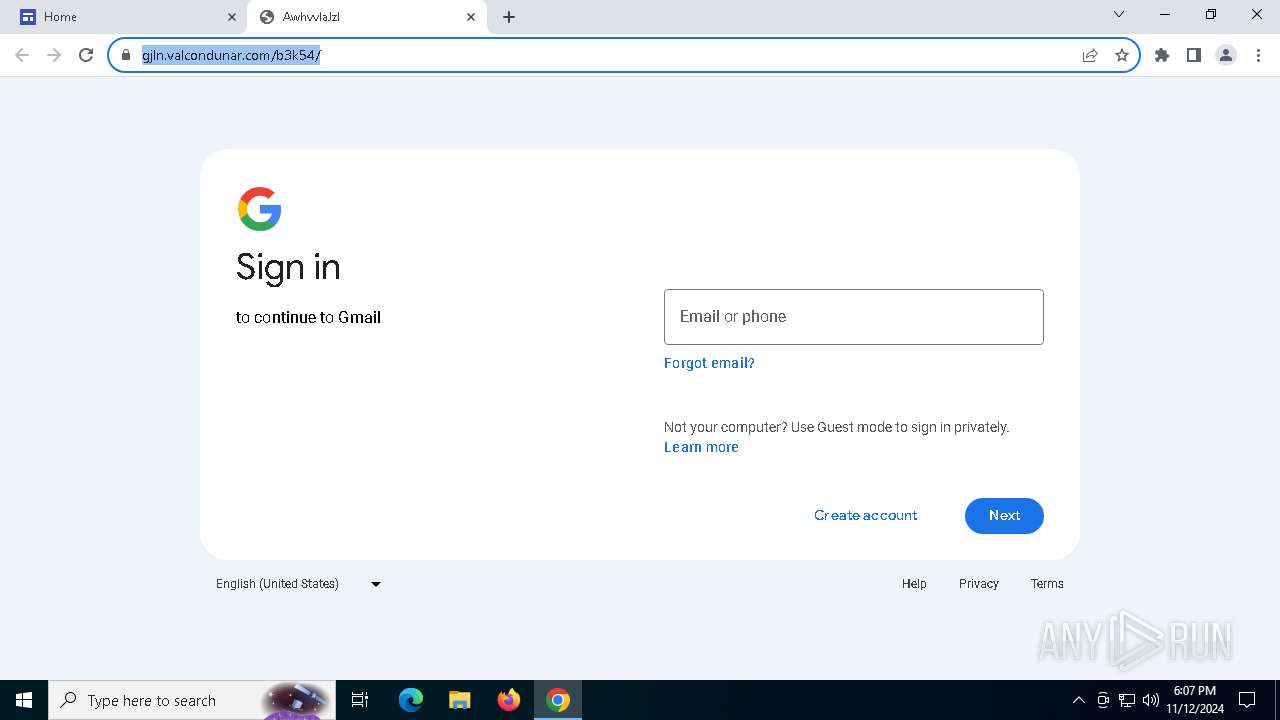View site information via lock icon

click(126, 55)
